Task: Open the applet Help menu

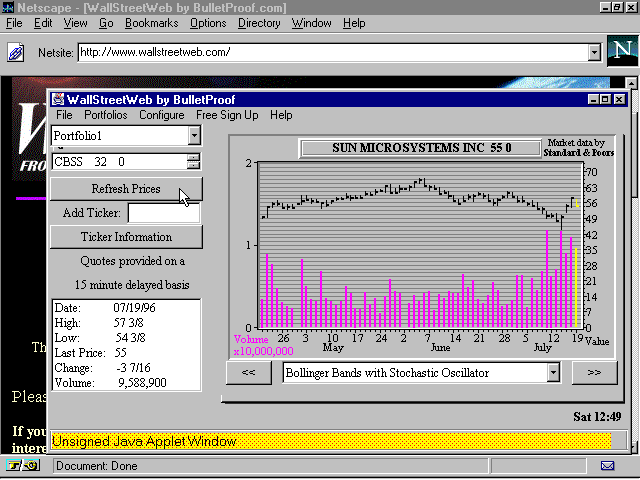Action: [x=281, y=115]
